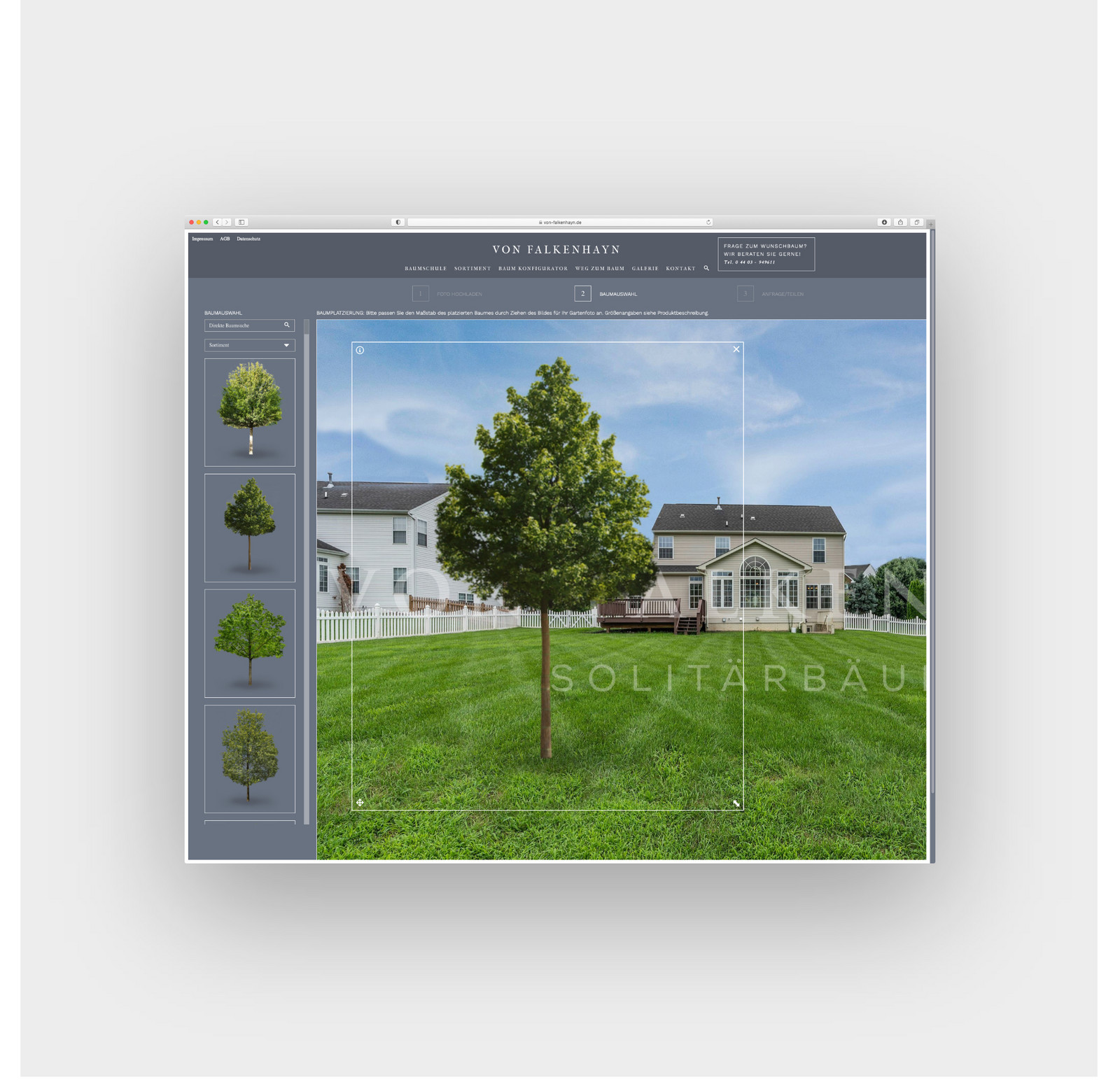Open info on the placed tree frame
Image resolution: width=1120 pixels, height=1089 pixels.
(x=360, y=349)
